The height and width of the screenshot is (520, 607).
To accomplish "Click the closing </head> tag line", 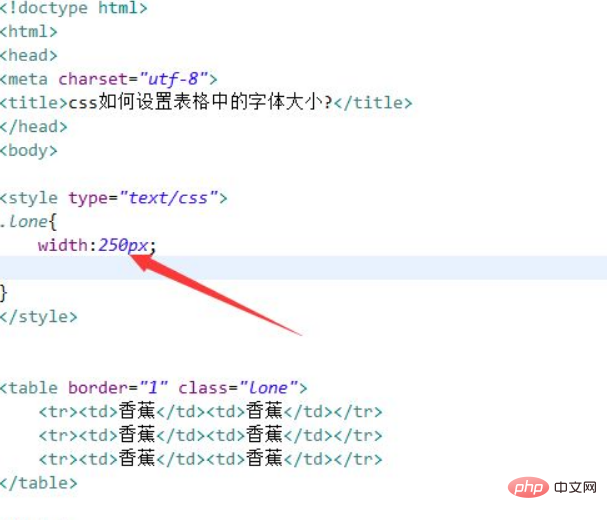I will pos(34,127).
